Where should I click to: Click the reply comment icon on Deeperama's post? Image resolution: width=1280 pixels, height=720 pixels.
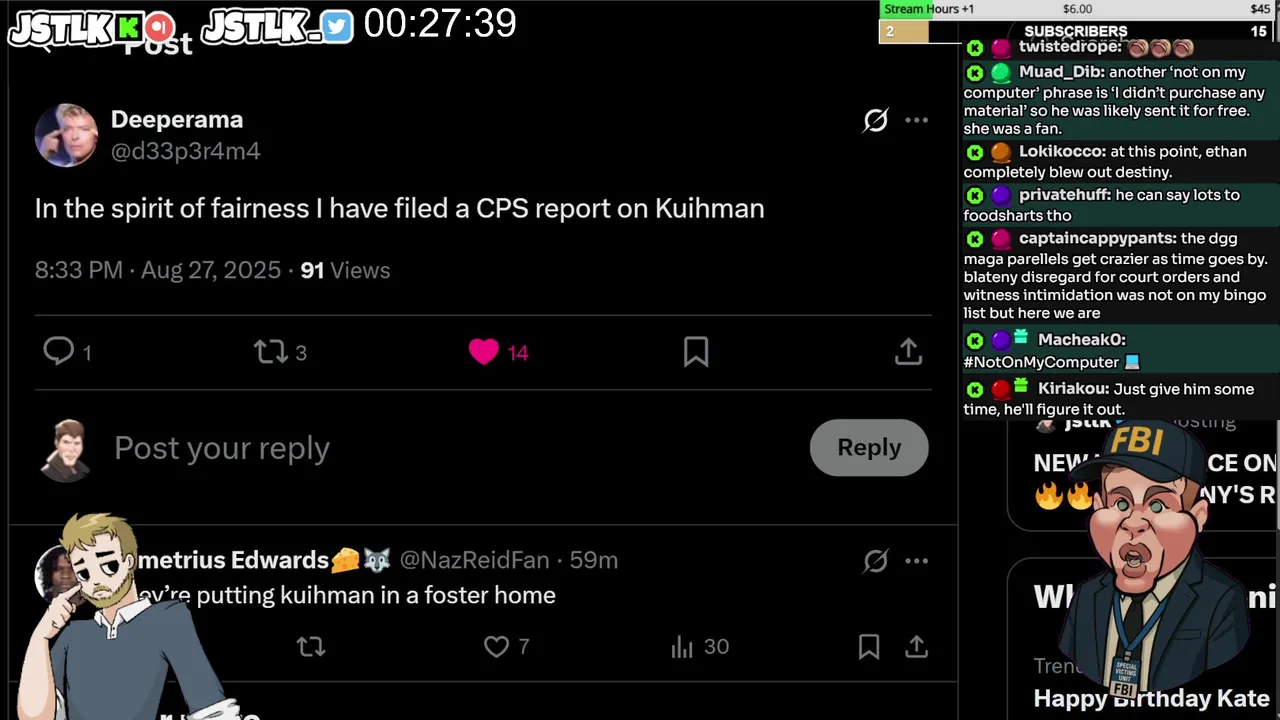click(x=59, y=351)
